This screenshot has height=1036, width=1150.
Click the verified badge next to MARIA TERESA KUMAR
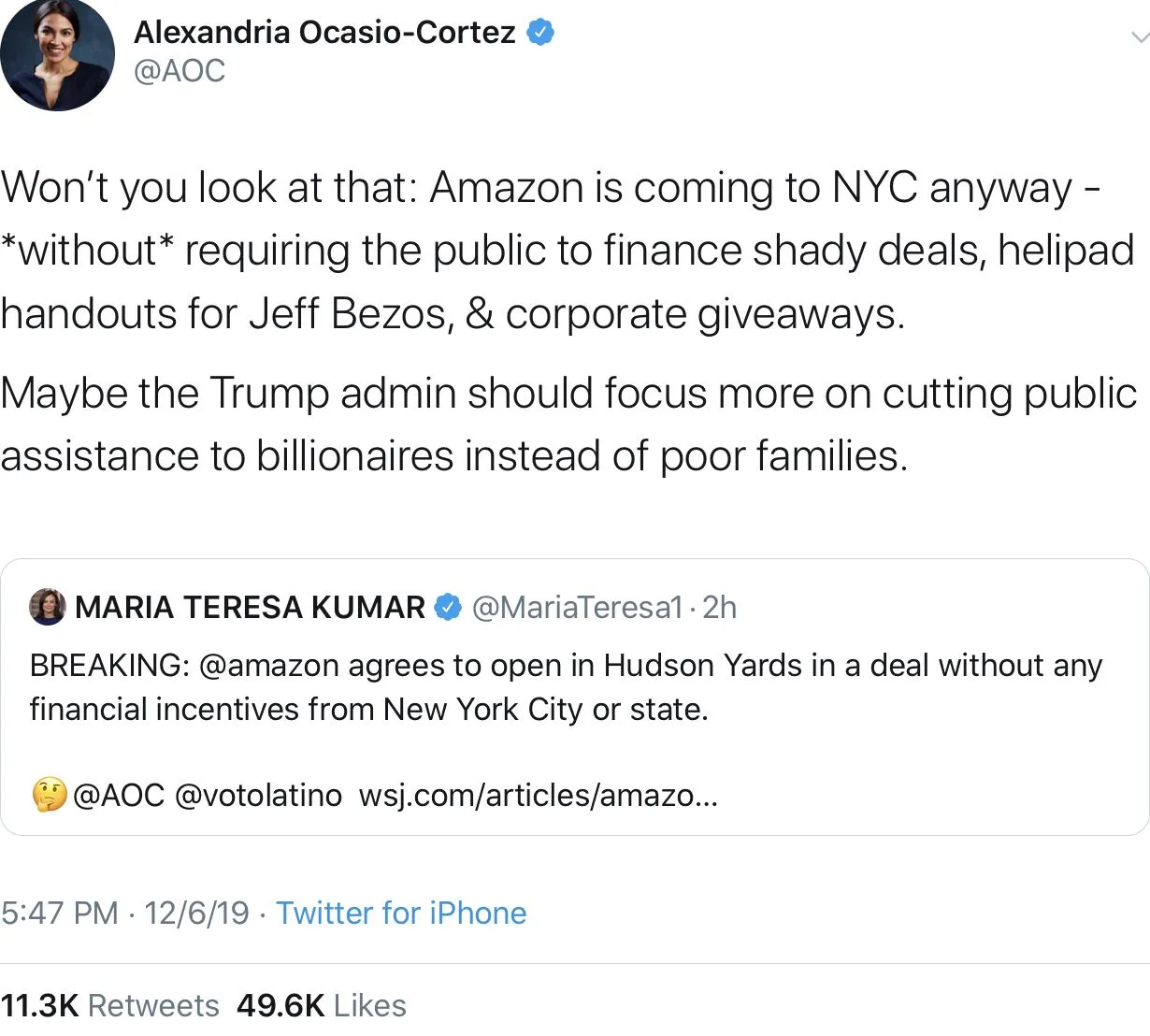point(449,607)
